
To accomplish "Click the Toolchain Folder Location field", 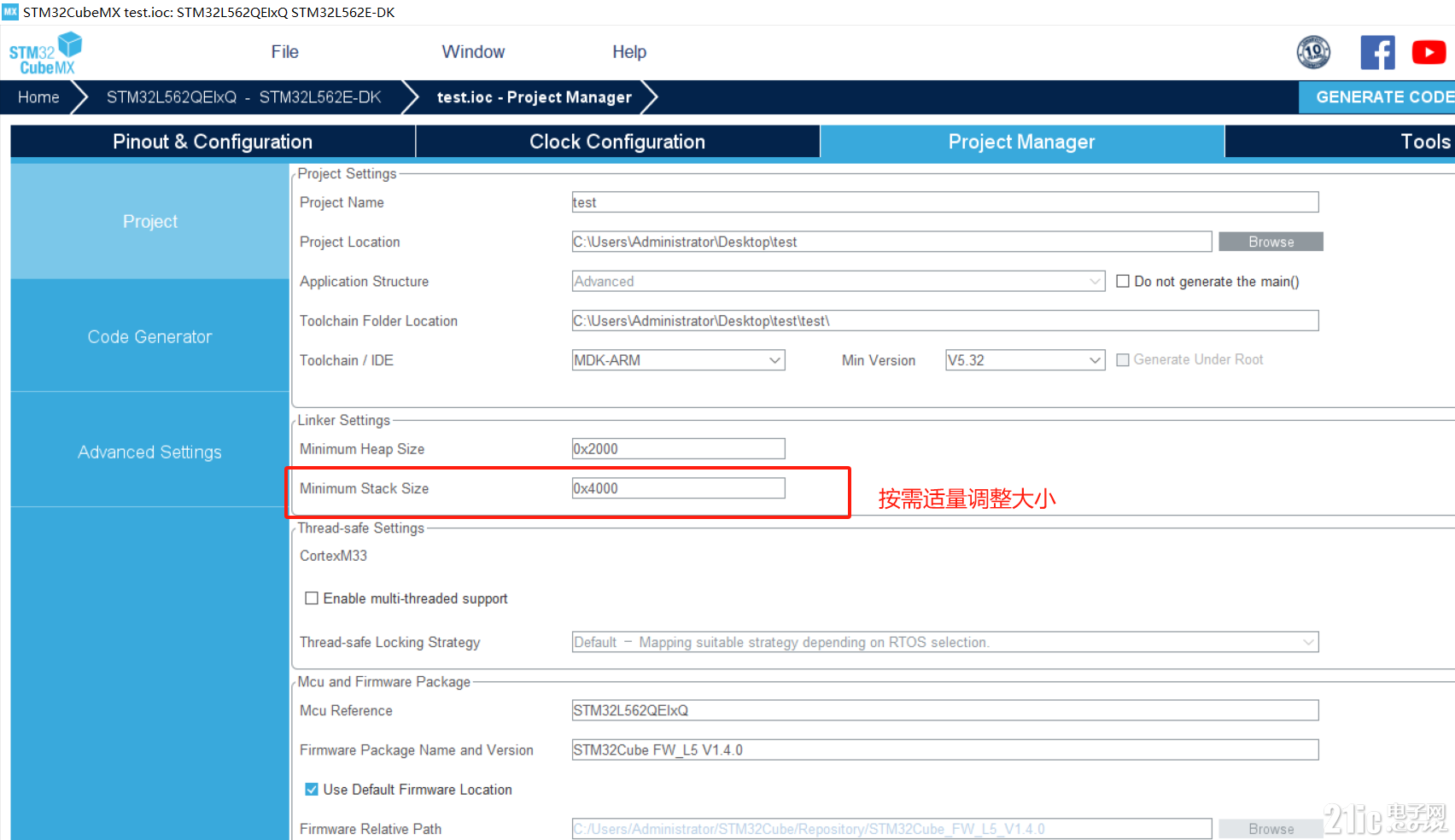I will point(945,321).
